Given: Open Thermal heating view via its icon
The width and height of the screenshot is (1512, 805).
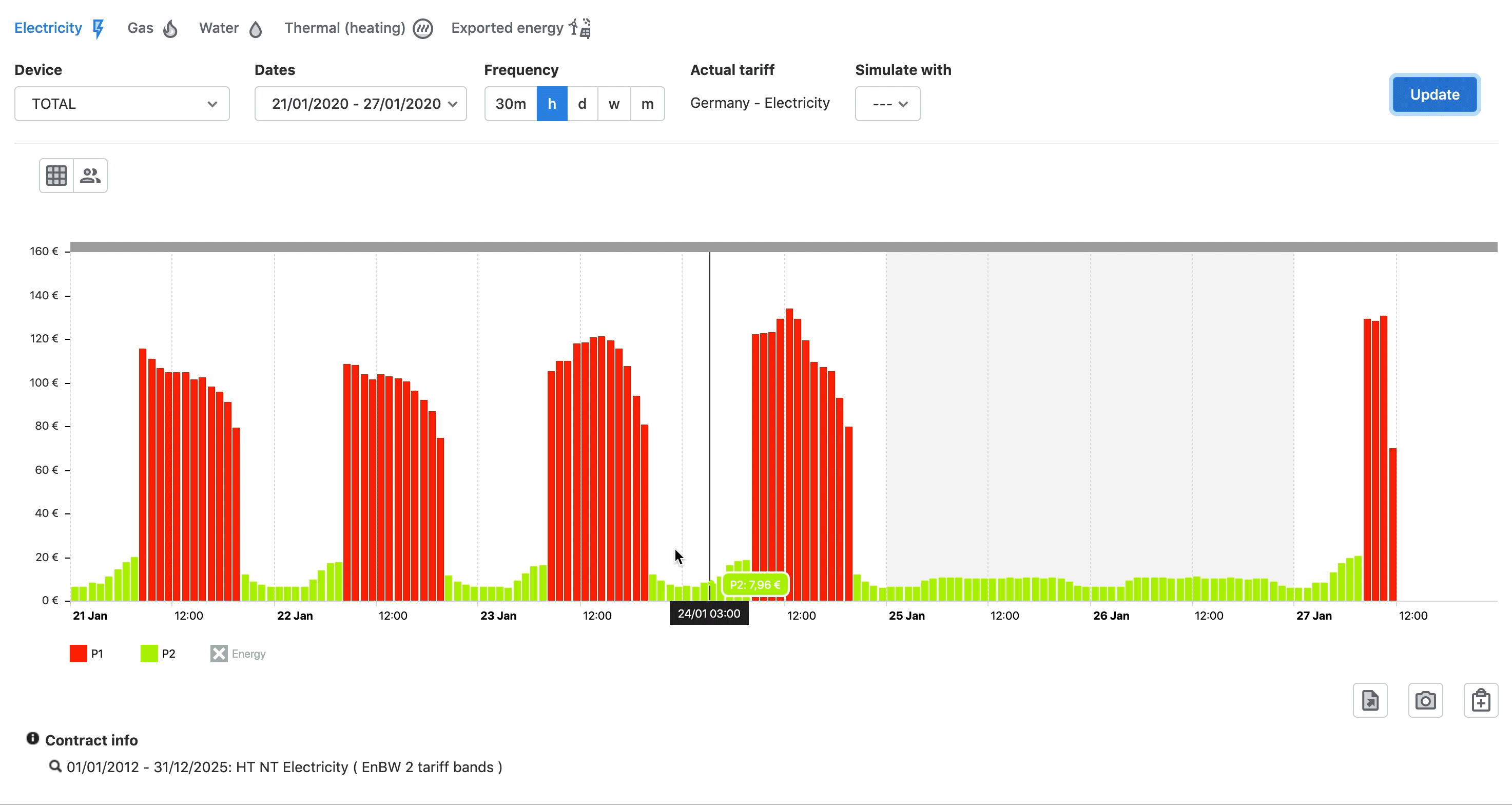Looking at the screenshot, I should [x=422, y=28].
